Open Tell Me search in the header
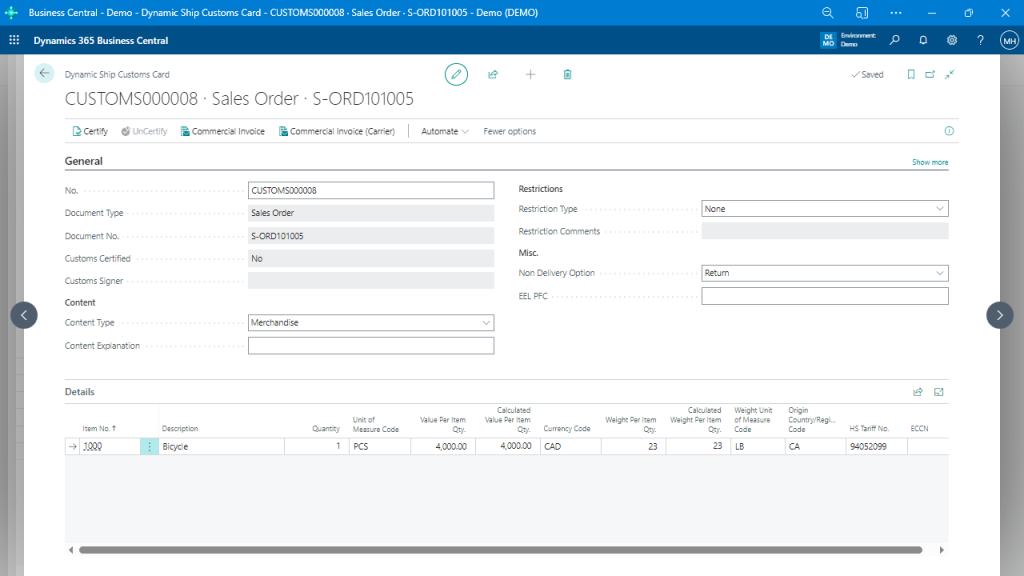1024x576 pixels. [x=895, y=39]
